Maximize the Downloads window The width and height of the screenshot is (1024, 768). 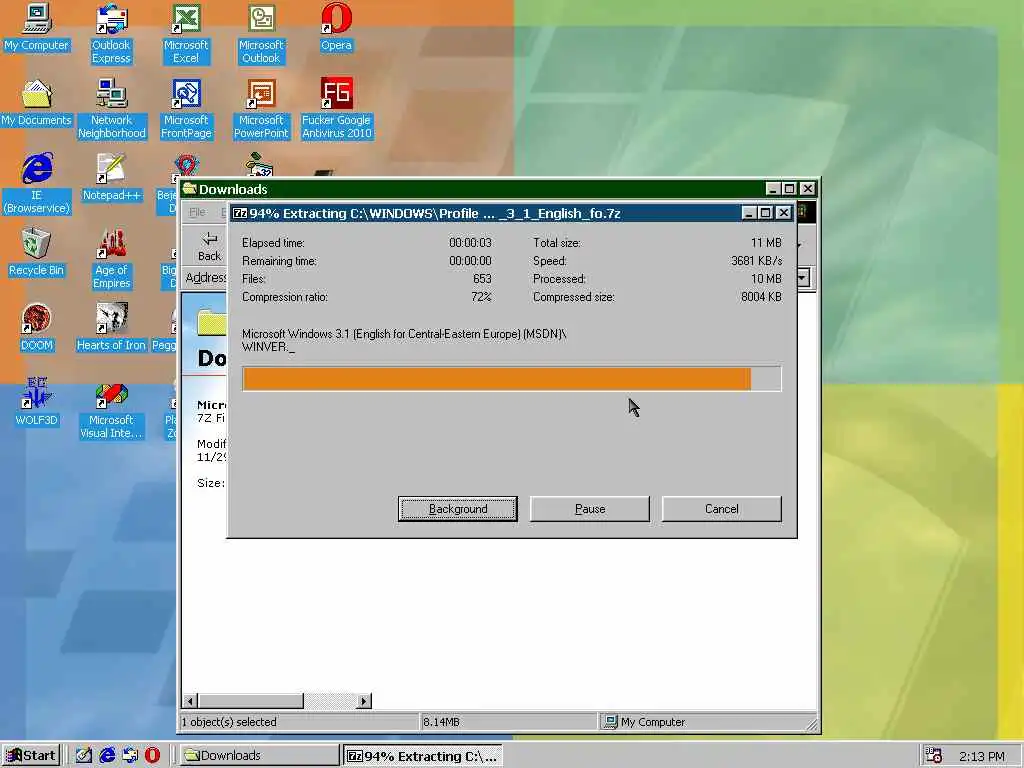pos(790,189)
